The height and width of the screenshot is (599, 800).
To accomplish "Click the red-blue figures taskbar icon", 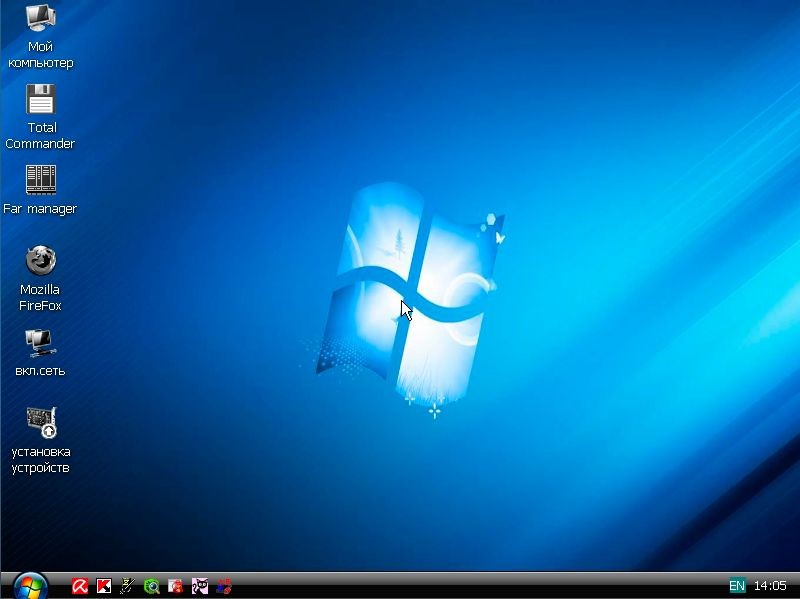I will tap(223, 586).
